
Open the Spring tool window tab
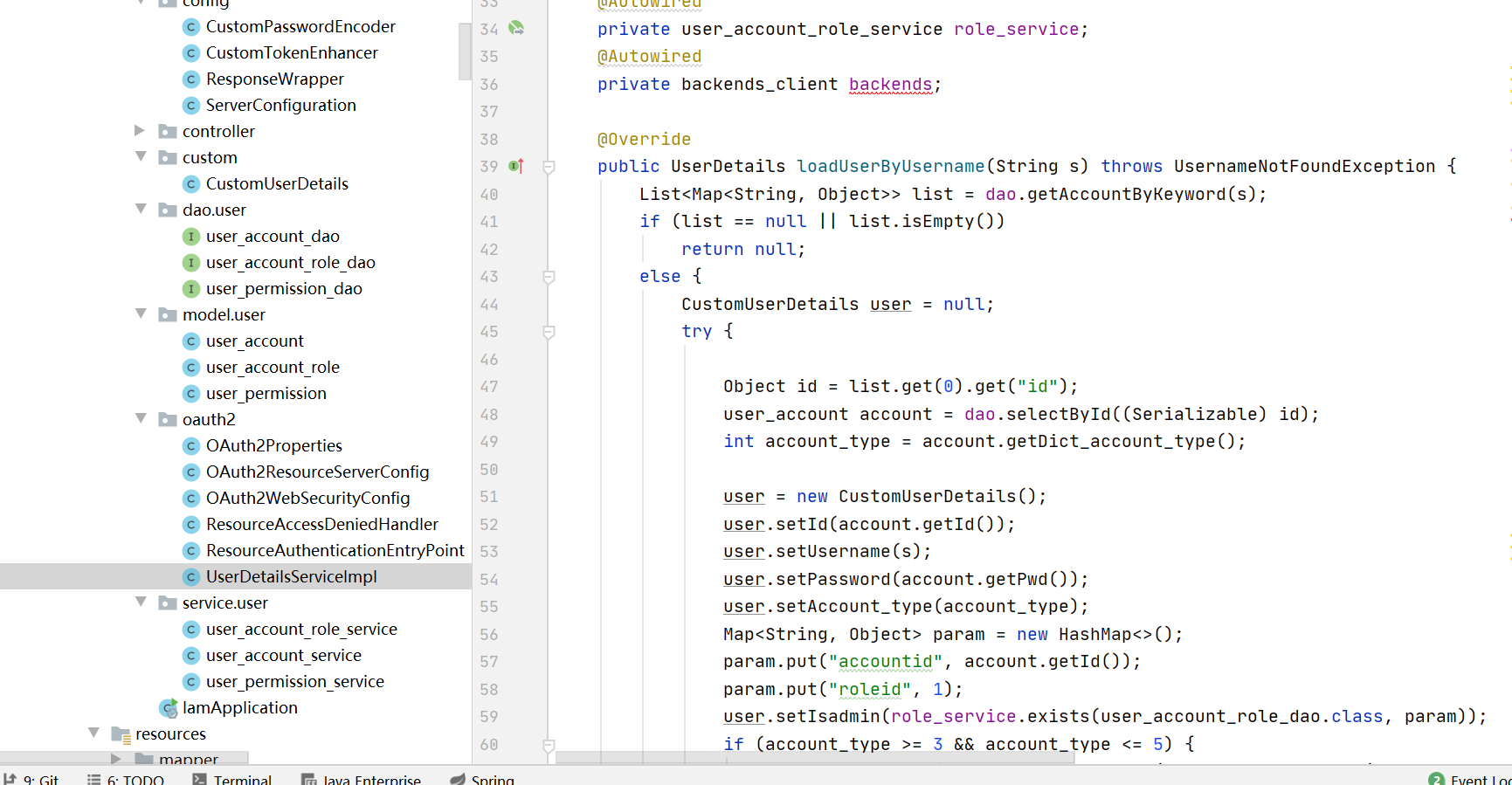pos(482,779)
